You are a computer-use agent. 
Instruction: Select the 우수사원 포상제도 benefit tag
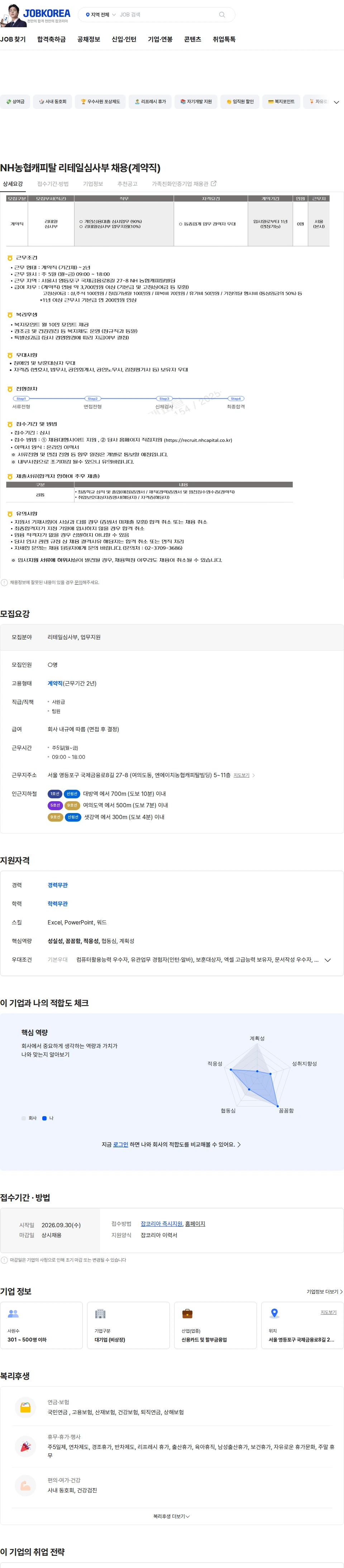click(x=100, y=102)
